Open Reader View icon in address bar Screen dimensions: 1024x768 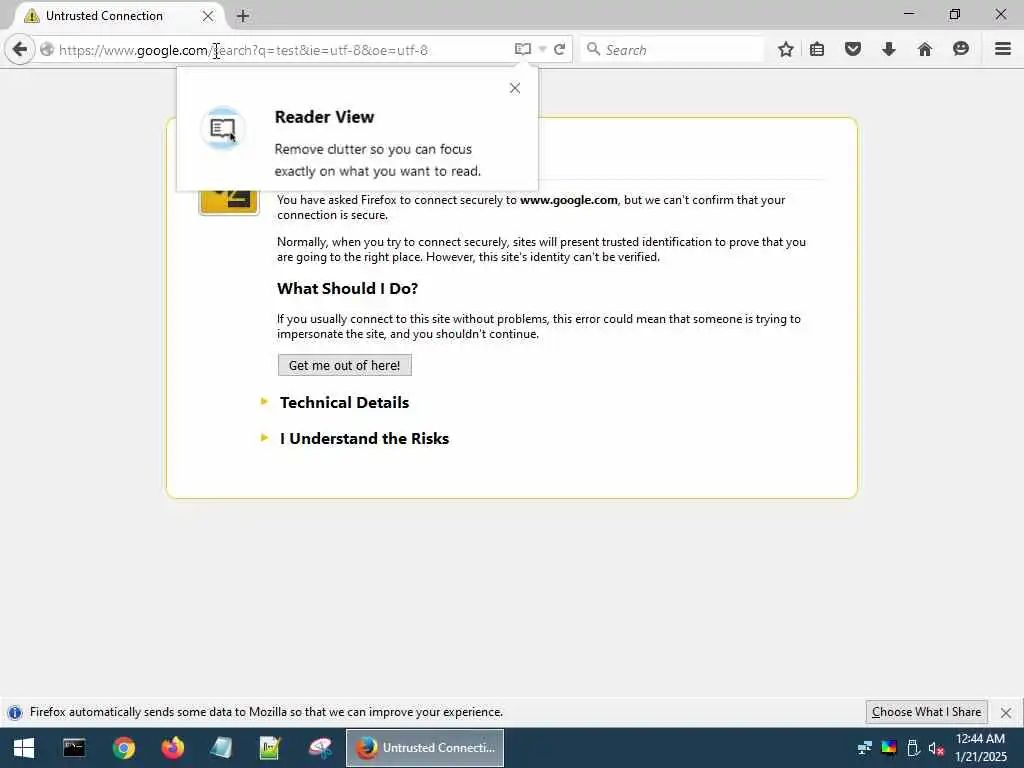coord(522,50)
